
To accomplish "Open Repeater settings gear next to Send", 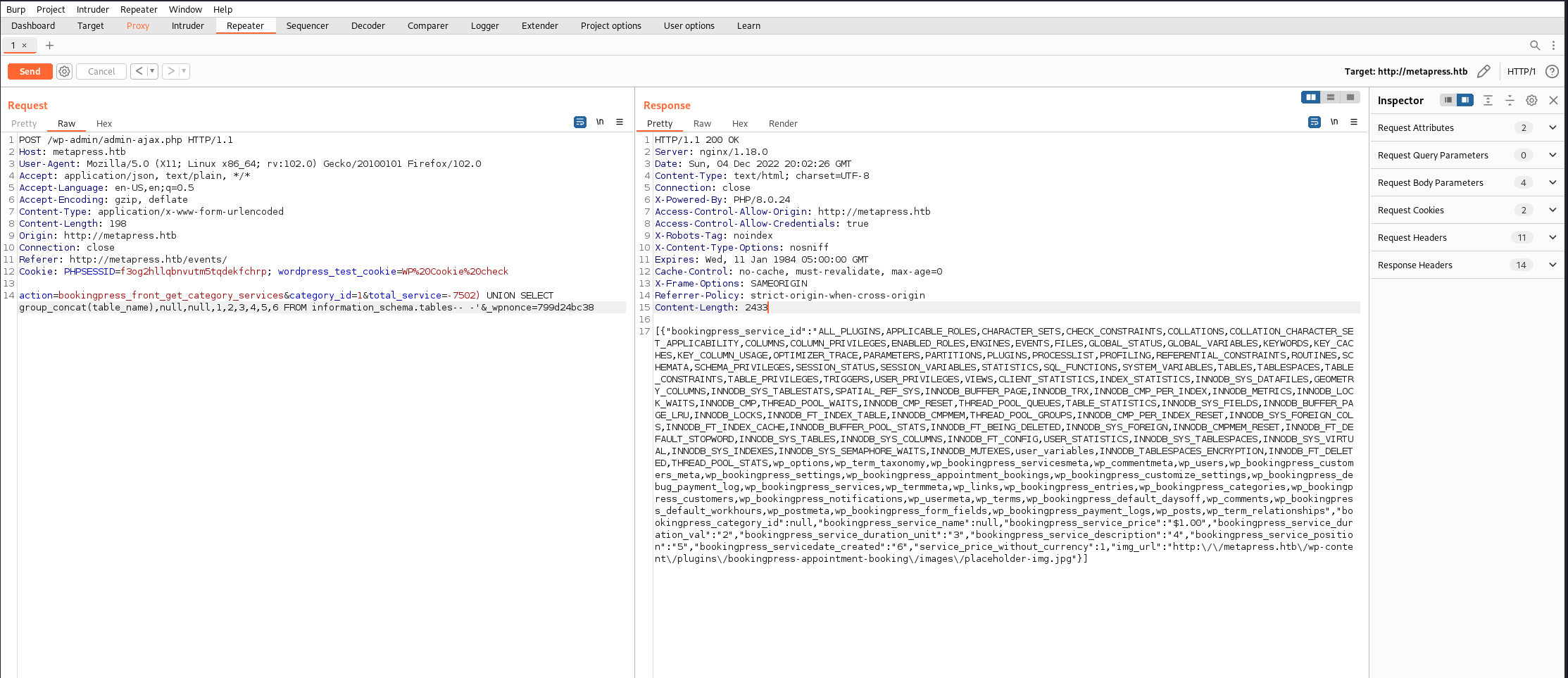I will coord(64,71).
